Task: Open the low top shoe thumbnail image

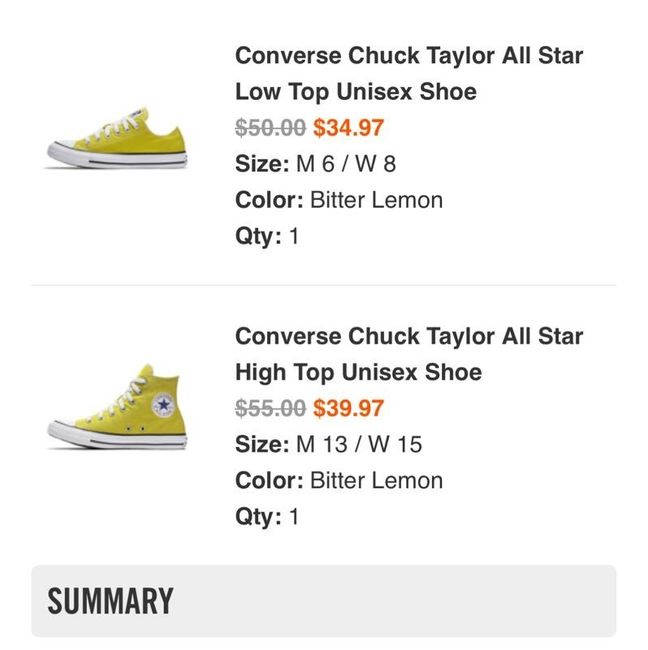Action: pyautogui.click(x=117, y=139)
